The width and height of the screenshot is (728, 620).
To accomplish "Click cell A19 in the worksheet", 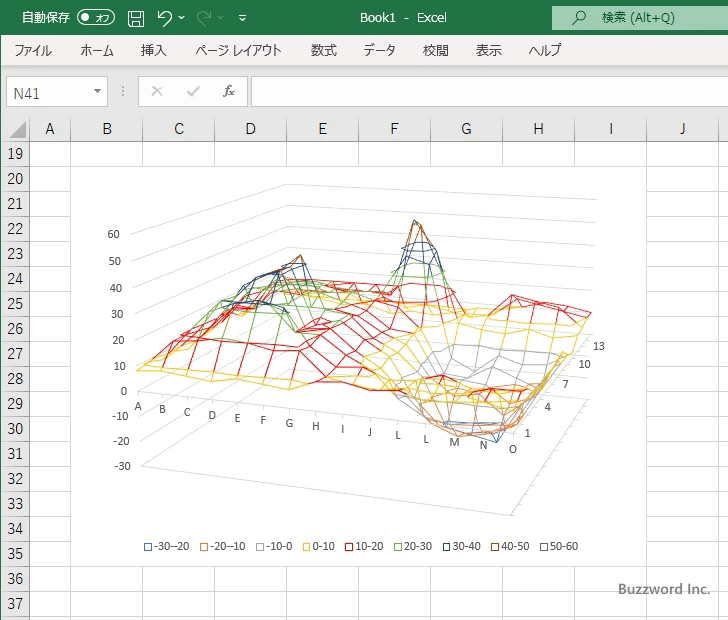I will 50,154.
